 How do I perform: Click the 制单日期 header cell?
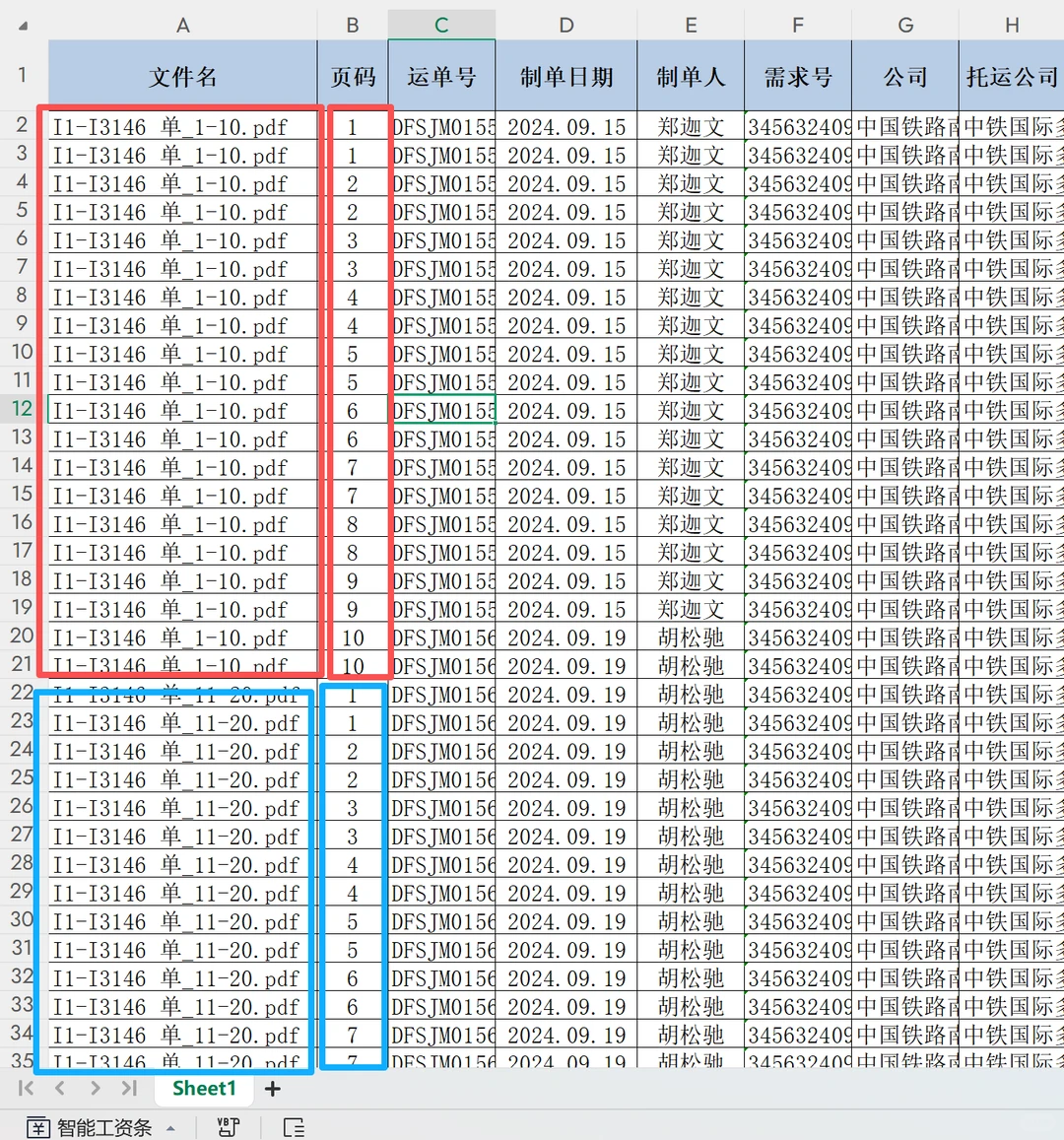pos(565,74)
